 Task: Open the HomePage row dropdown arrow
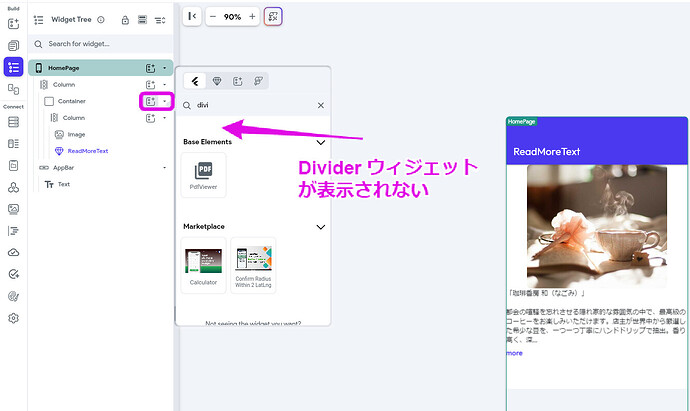165,68
